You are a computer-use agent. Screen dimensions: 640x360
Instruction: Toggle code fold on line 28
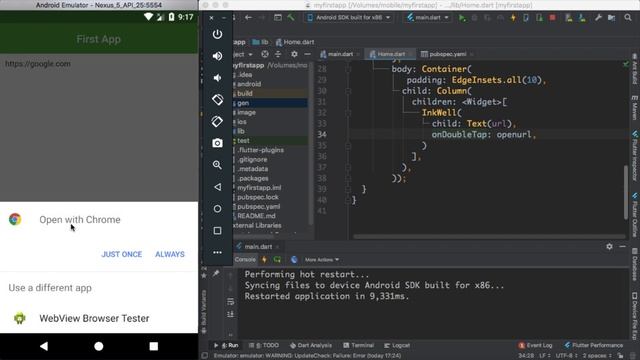[348, 69]
